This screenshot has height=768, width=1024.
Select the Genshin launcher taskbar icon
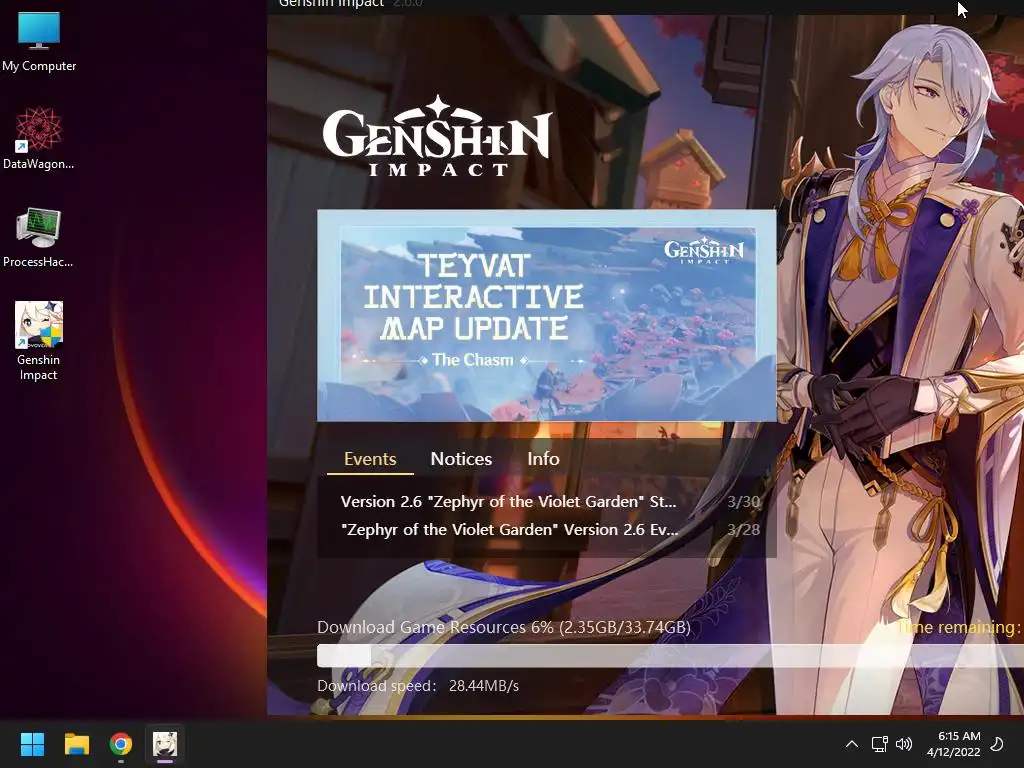(x=165, y=744)
